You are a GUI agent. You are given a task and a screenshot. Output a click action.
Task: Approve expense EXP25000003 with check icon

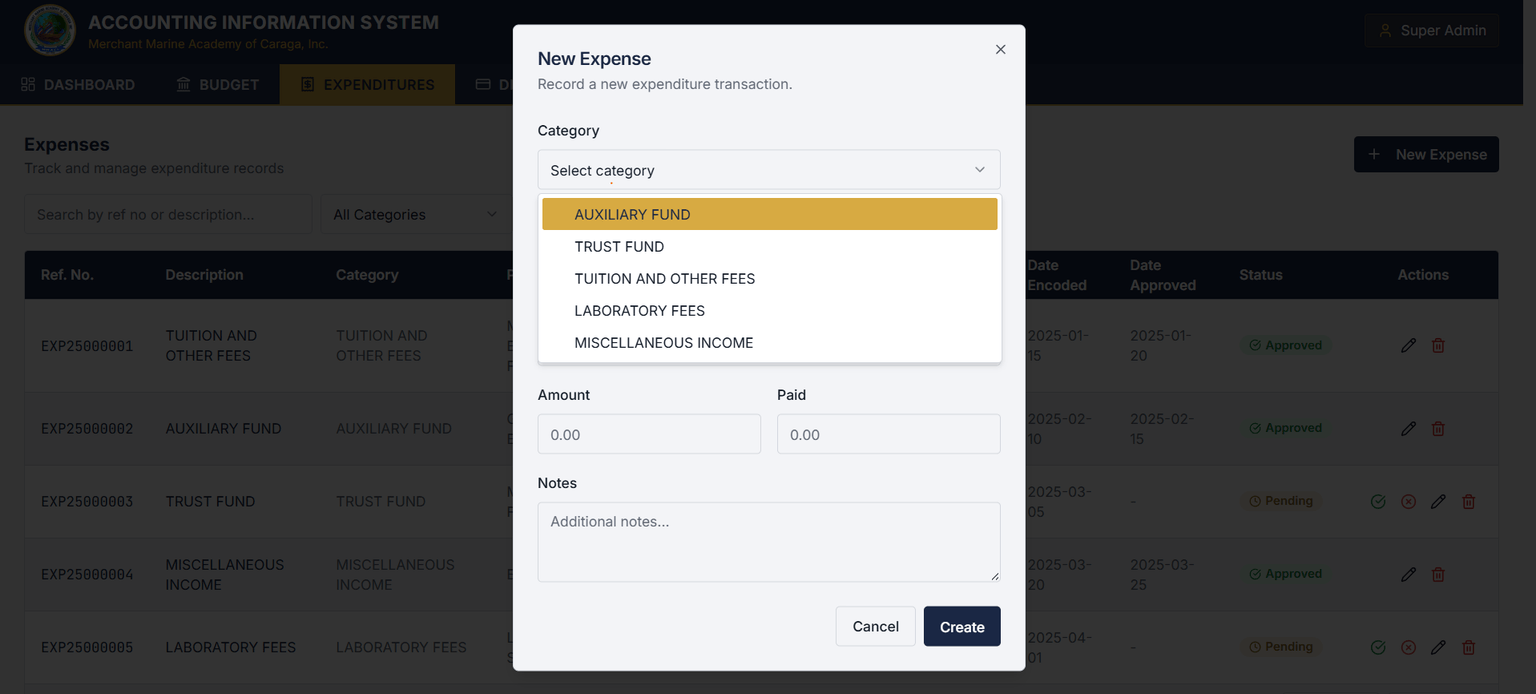(x=1378, y=501)
